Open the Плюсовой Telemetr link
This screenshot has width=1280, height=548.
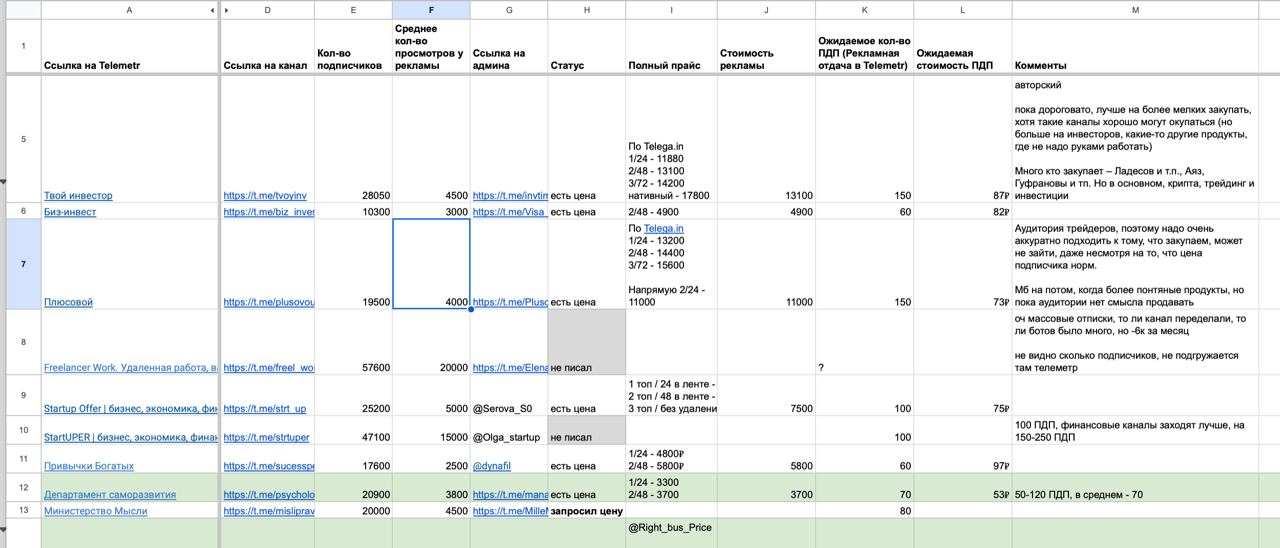68,302
